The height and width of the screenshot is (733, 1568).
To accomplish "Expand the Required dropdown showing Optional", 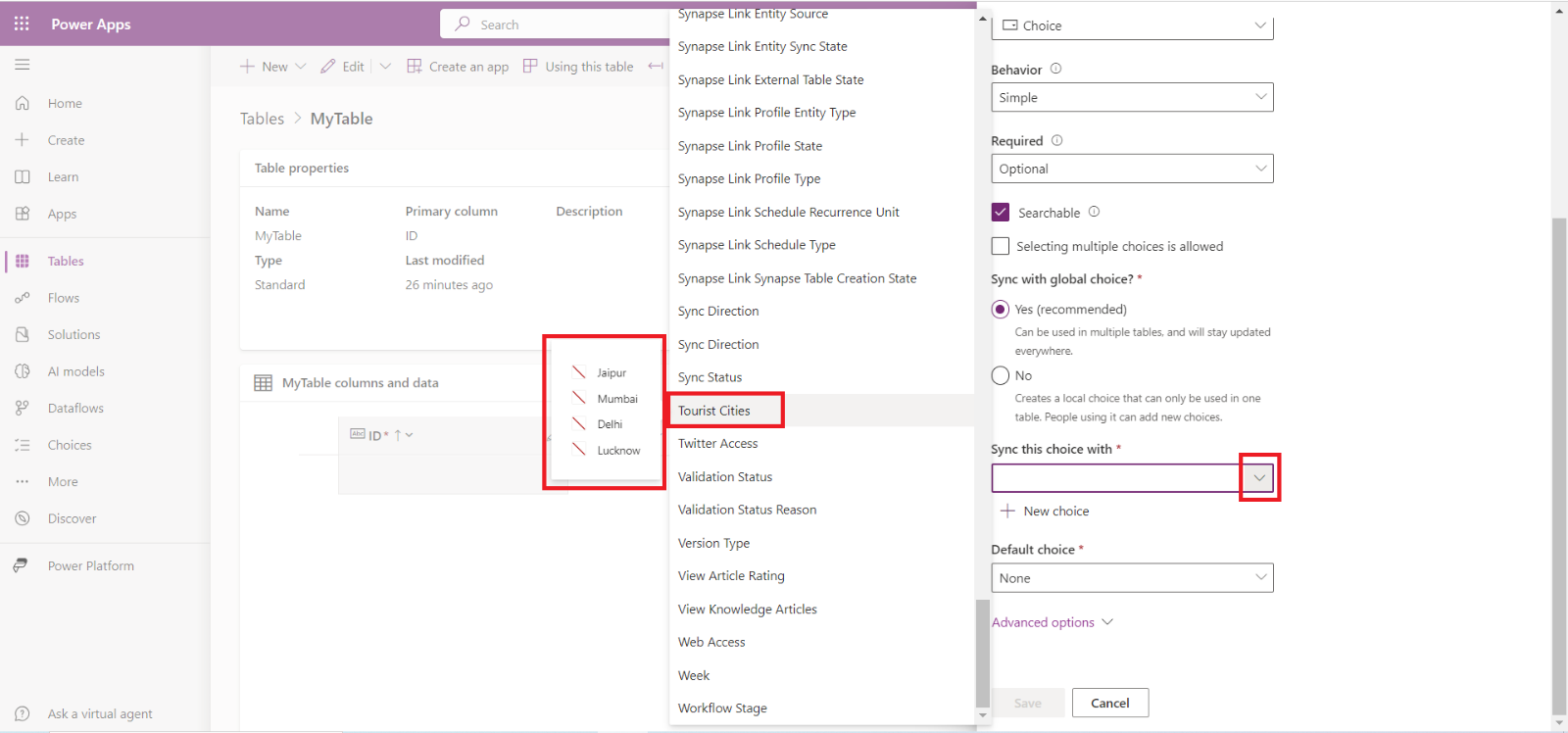I will (x=1132, y=169).
